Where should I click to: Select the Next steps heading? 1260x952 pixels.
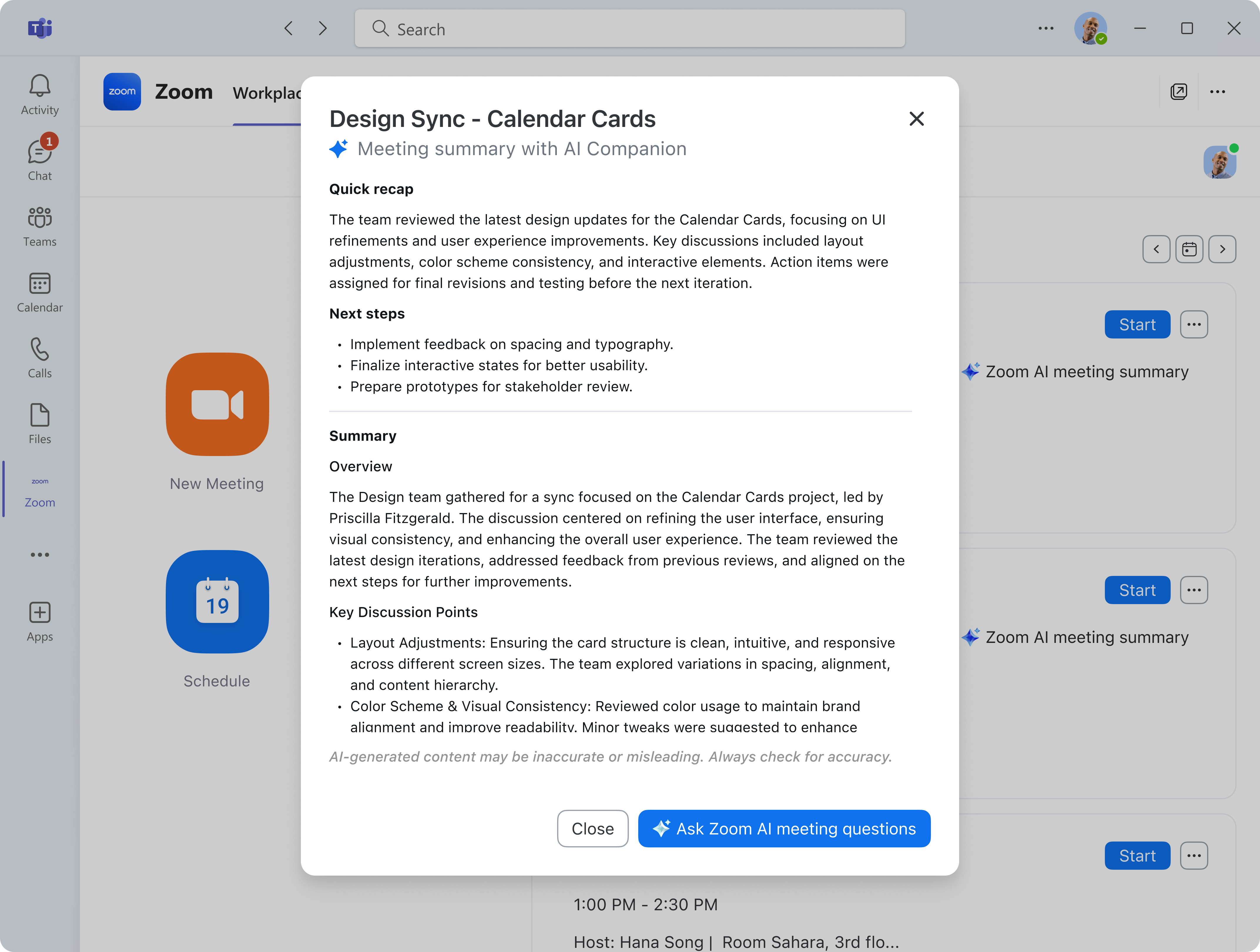(x=367, y=314)
